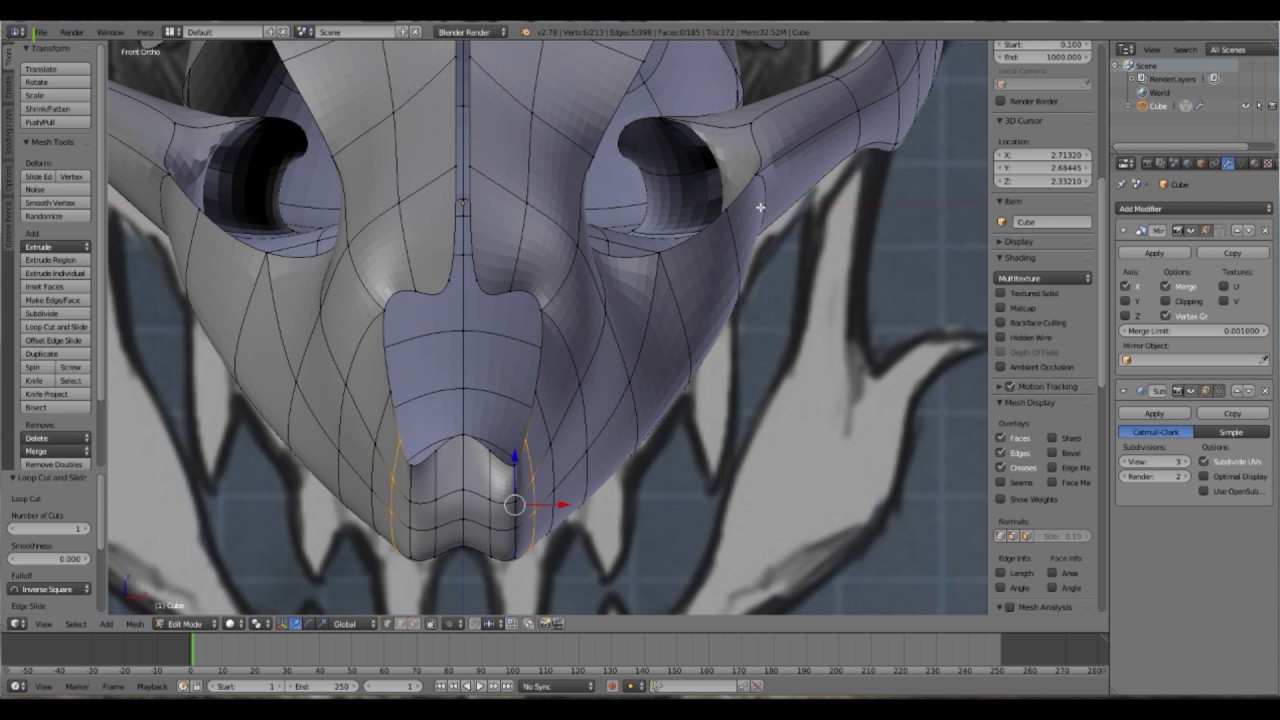This screenshot has height=720, width=1280.
Task: Open Blender Render engine dropdown
Action: point(472,32)
